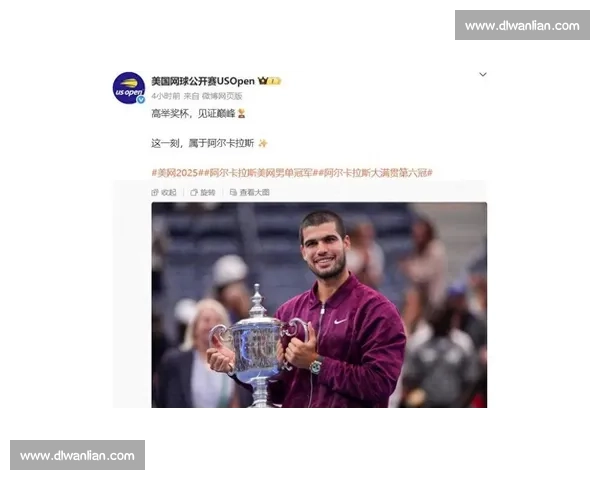The height and width of the screenshot is (480, 600).
Task: Click the trophy emoji after 见证巅峰
Action: pyautogui.click(x=241, y=113)
